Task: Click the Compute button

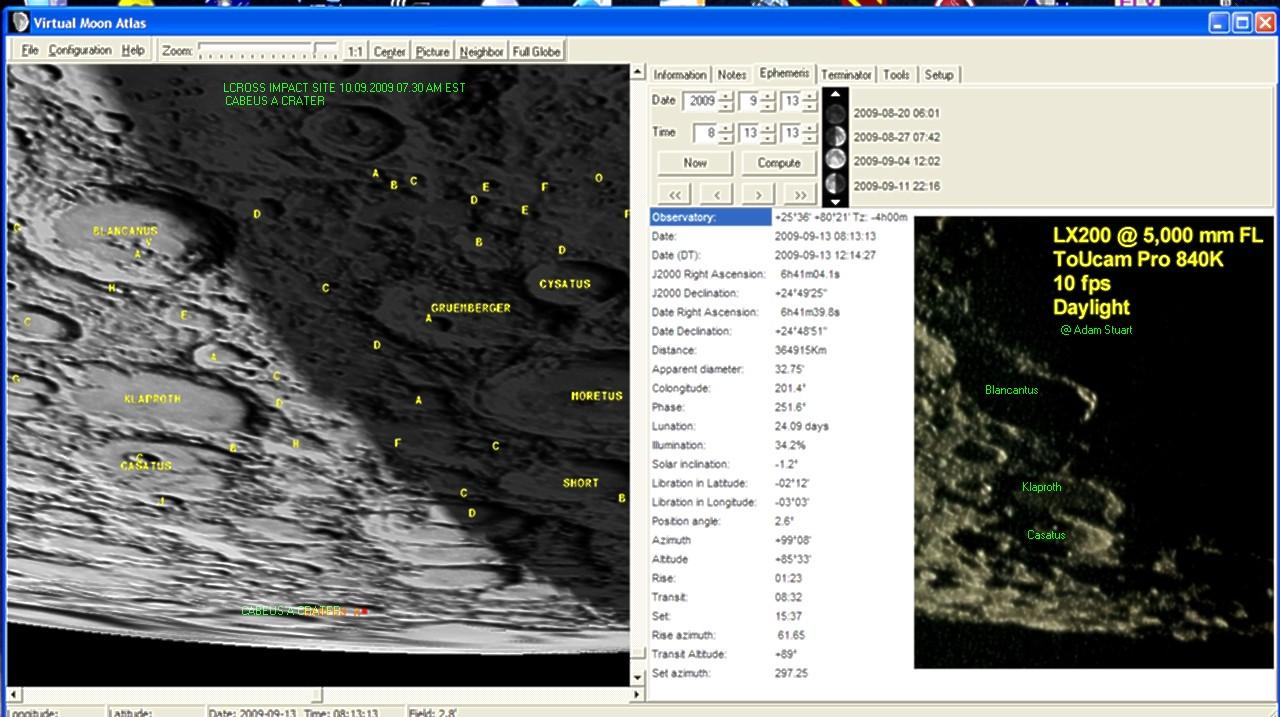Action: 779,163
